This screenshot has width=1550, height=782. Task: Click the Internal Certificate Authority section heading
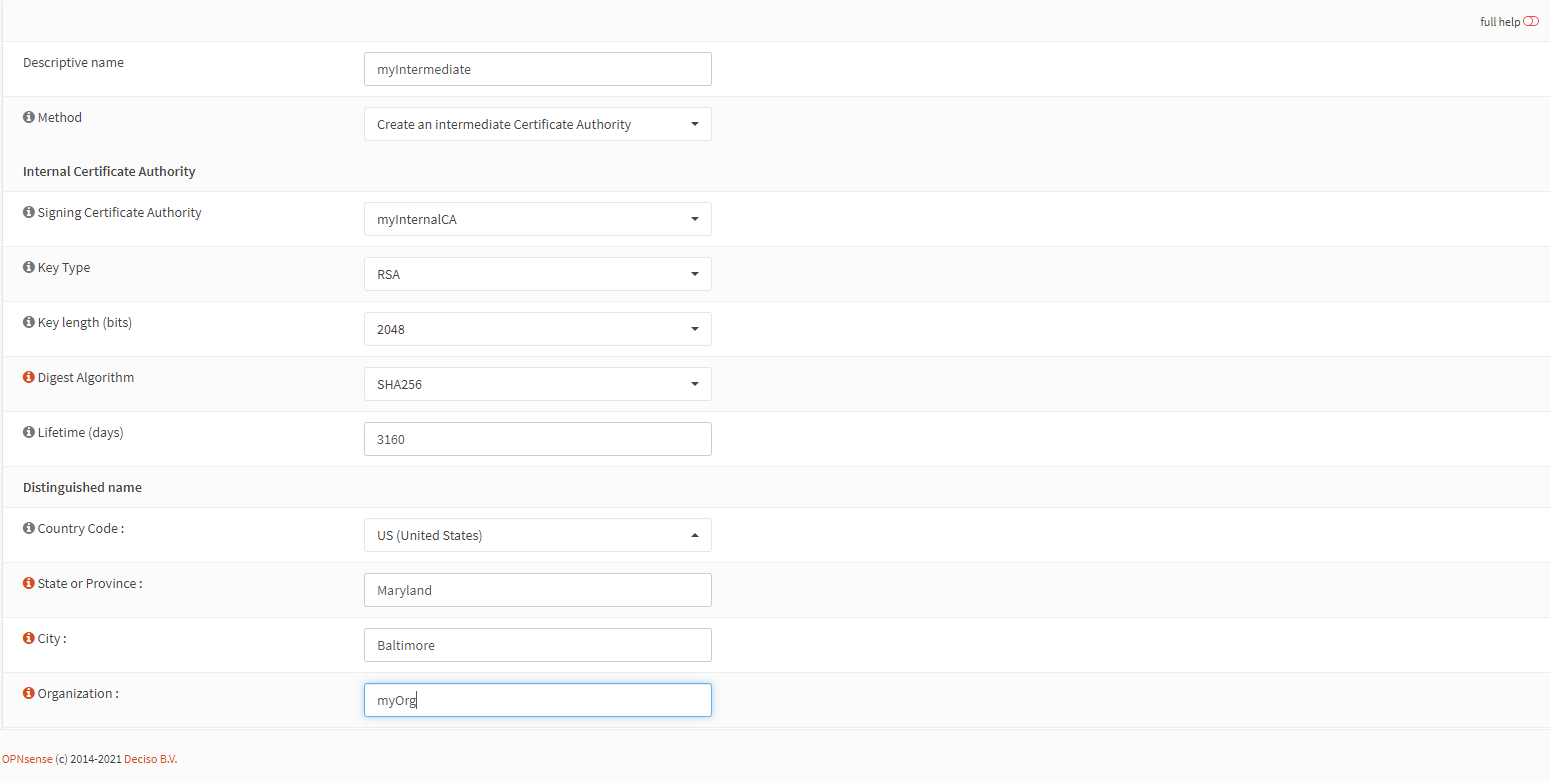pos(109,171)
